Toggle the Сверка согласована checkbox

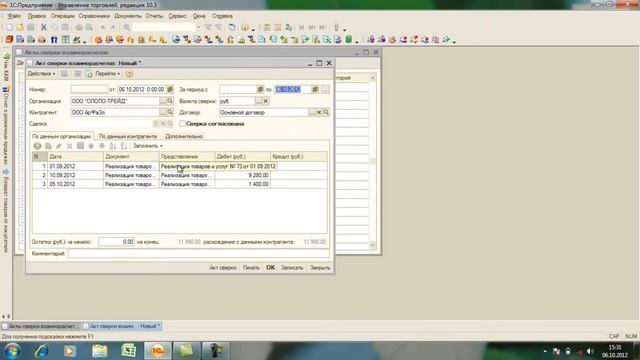[182, 124]
